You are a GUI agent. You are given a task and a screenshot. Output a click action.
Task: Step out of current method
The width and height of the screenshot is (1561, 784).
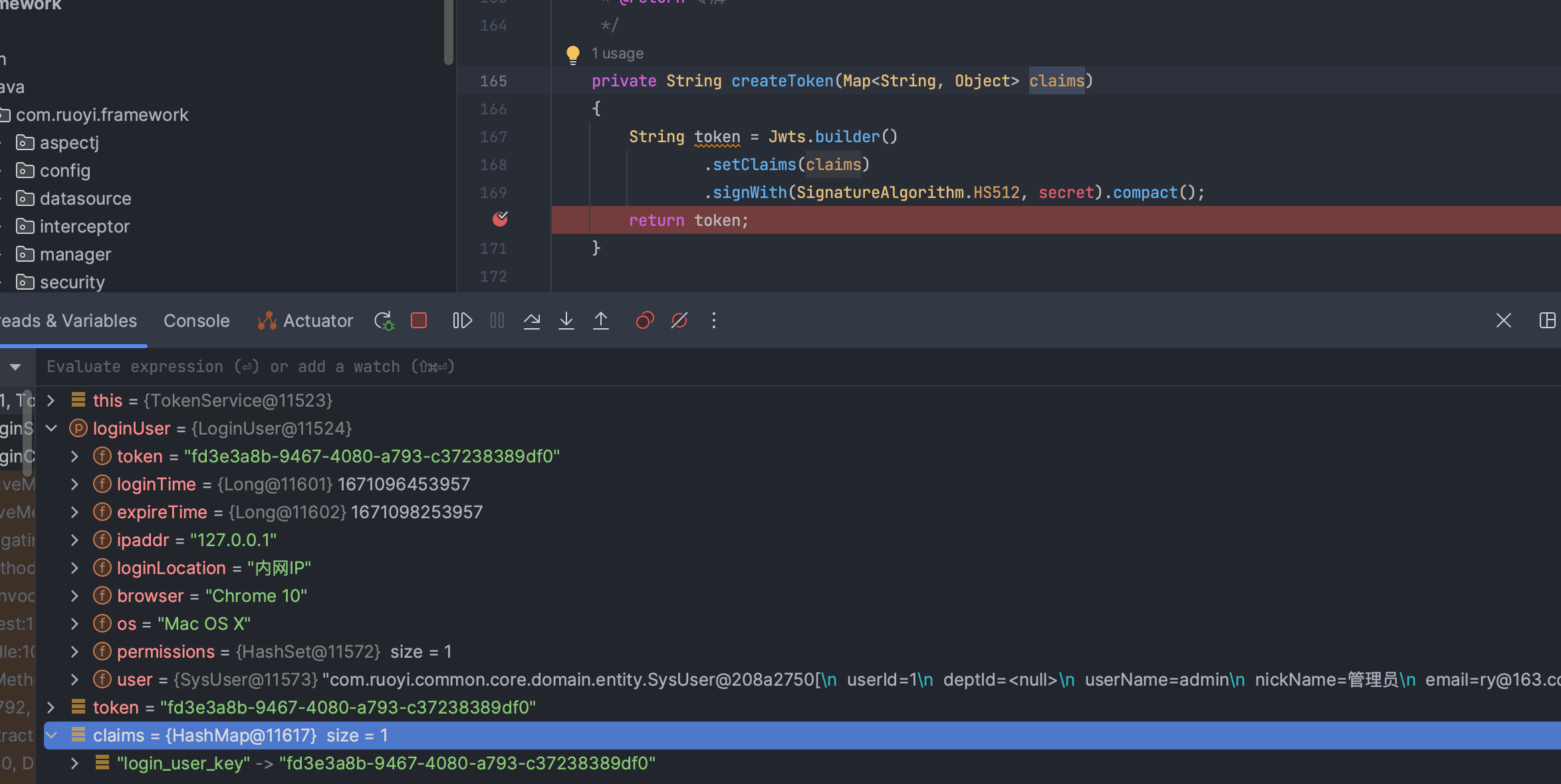pos(601,321)
